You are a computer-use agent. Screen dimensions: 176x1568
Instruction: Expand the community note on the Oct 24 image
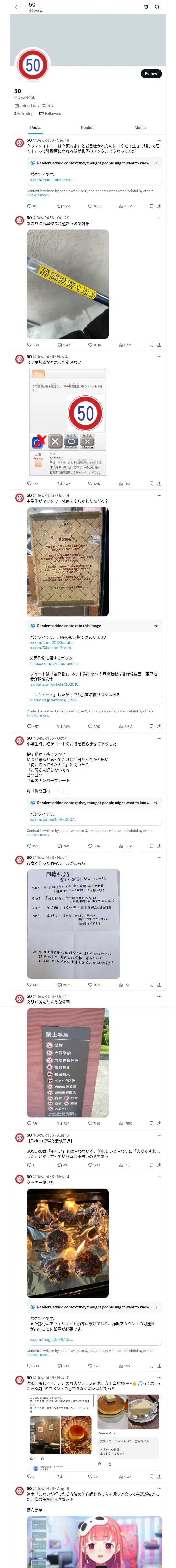pyautogui.click(x=156, y=625)
